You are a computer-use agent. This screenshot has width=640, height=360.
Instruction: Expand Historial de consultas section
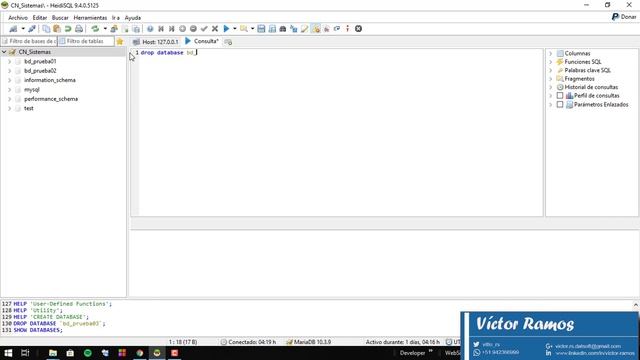[x=551, y=87]
